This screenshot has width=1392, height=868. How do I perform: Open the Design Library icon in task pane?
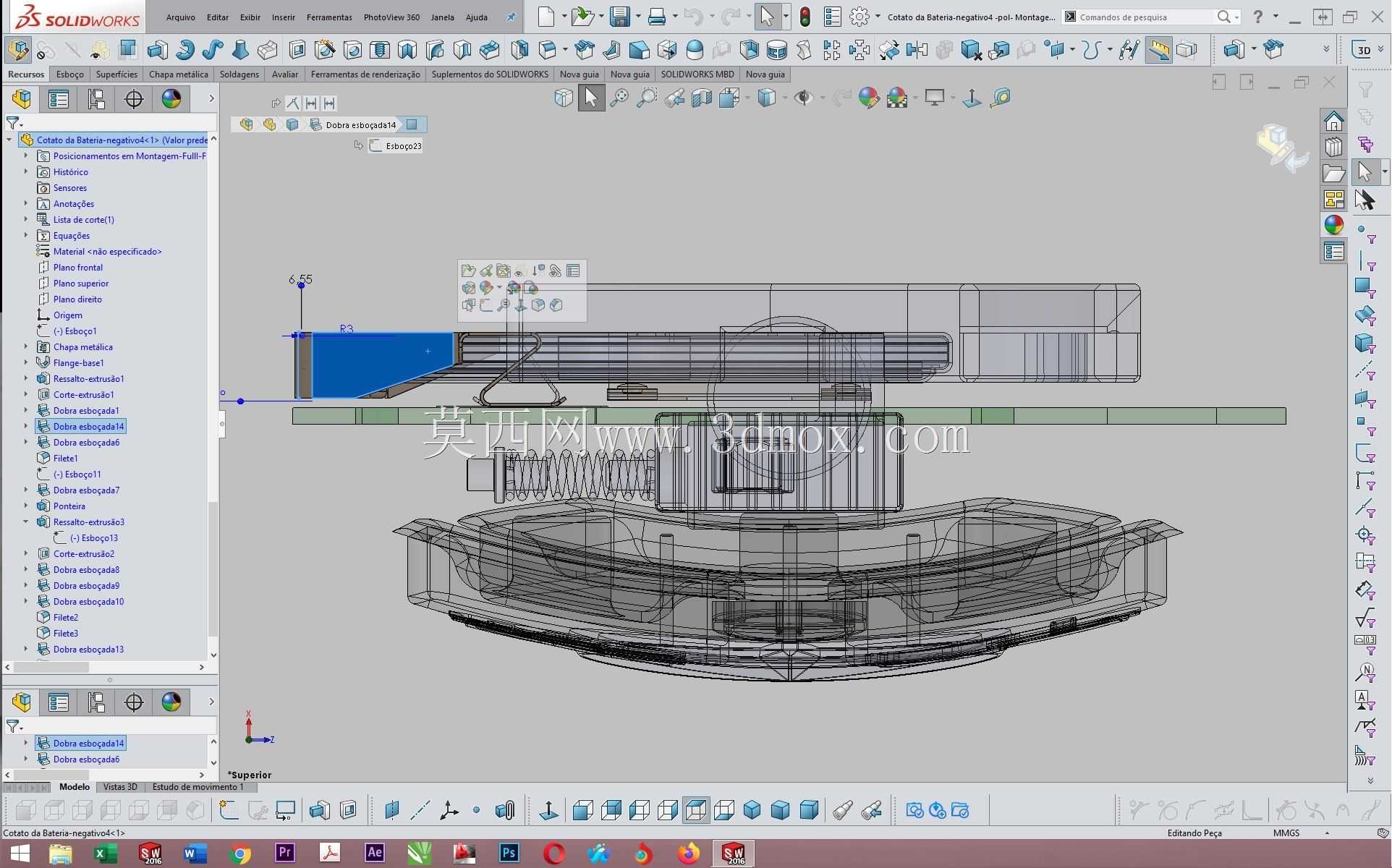1333,147
